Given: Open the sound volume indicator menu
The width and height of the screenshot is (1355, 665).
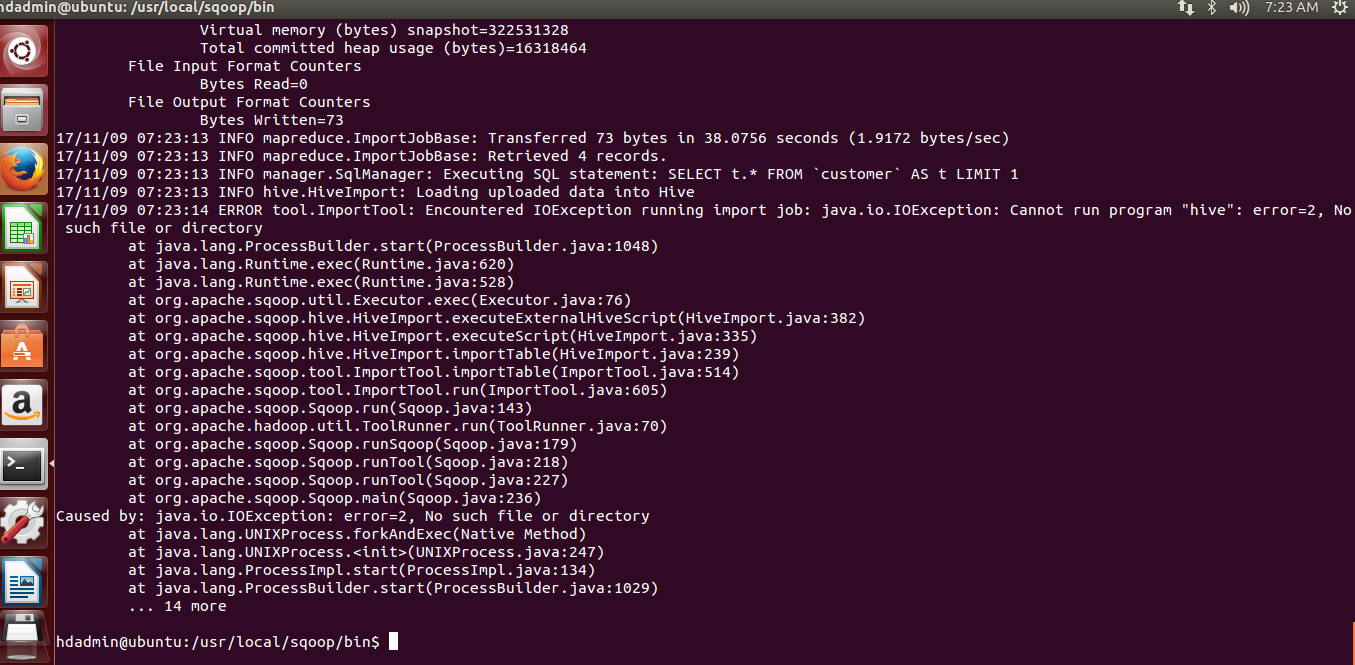Looking at the screenshot, I should [1240, 8].
